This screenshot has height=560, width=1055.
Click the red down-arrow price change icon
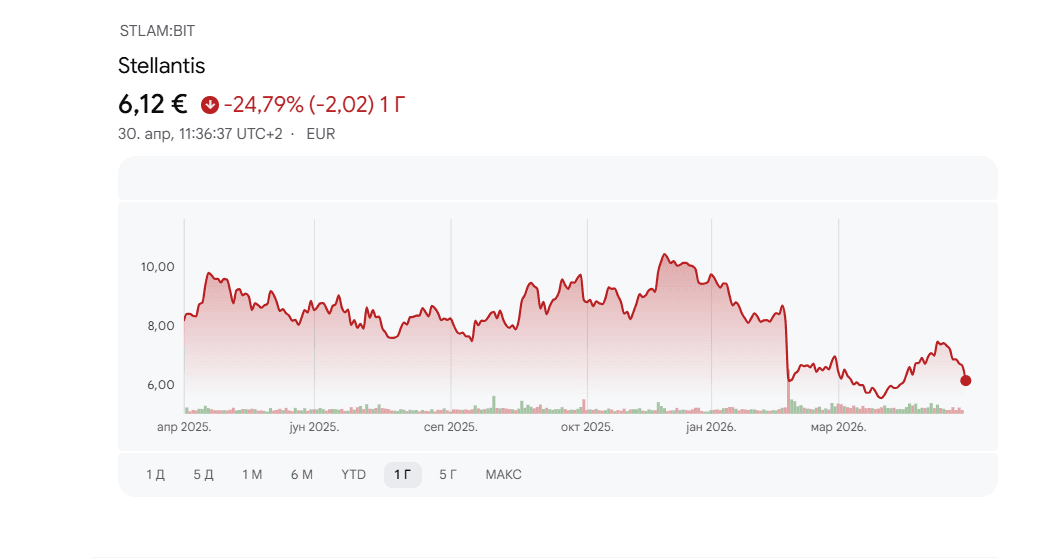tap(209, 104)
